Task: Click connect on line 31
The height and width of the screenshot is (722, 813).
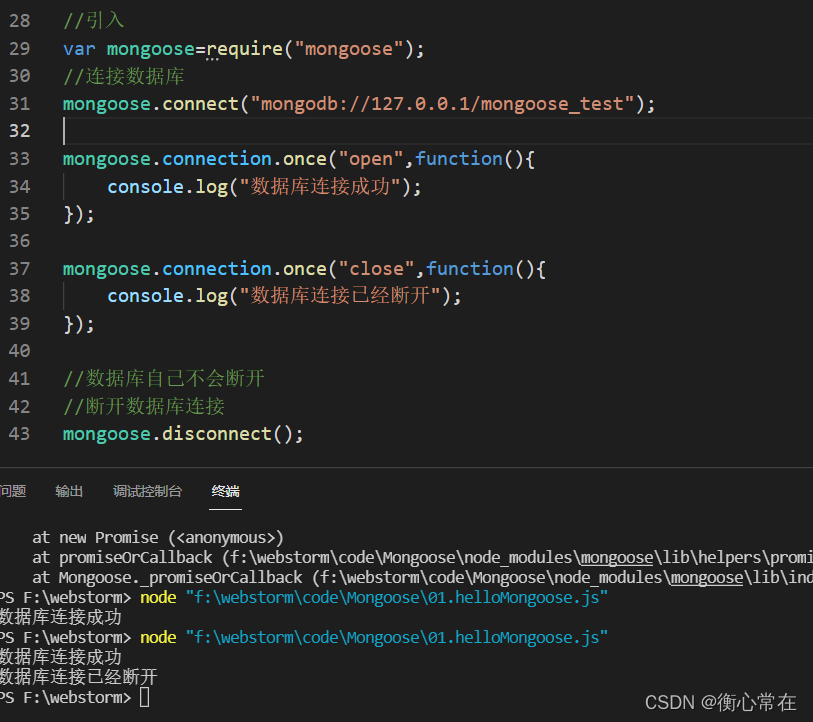Action: (201, 104)
